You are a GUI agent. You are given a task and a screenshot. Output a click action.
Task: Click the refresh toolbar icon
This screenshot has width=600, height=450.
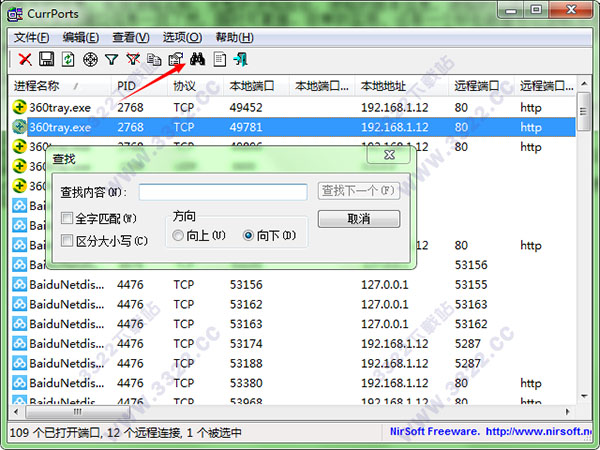coord(68,59)
